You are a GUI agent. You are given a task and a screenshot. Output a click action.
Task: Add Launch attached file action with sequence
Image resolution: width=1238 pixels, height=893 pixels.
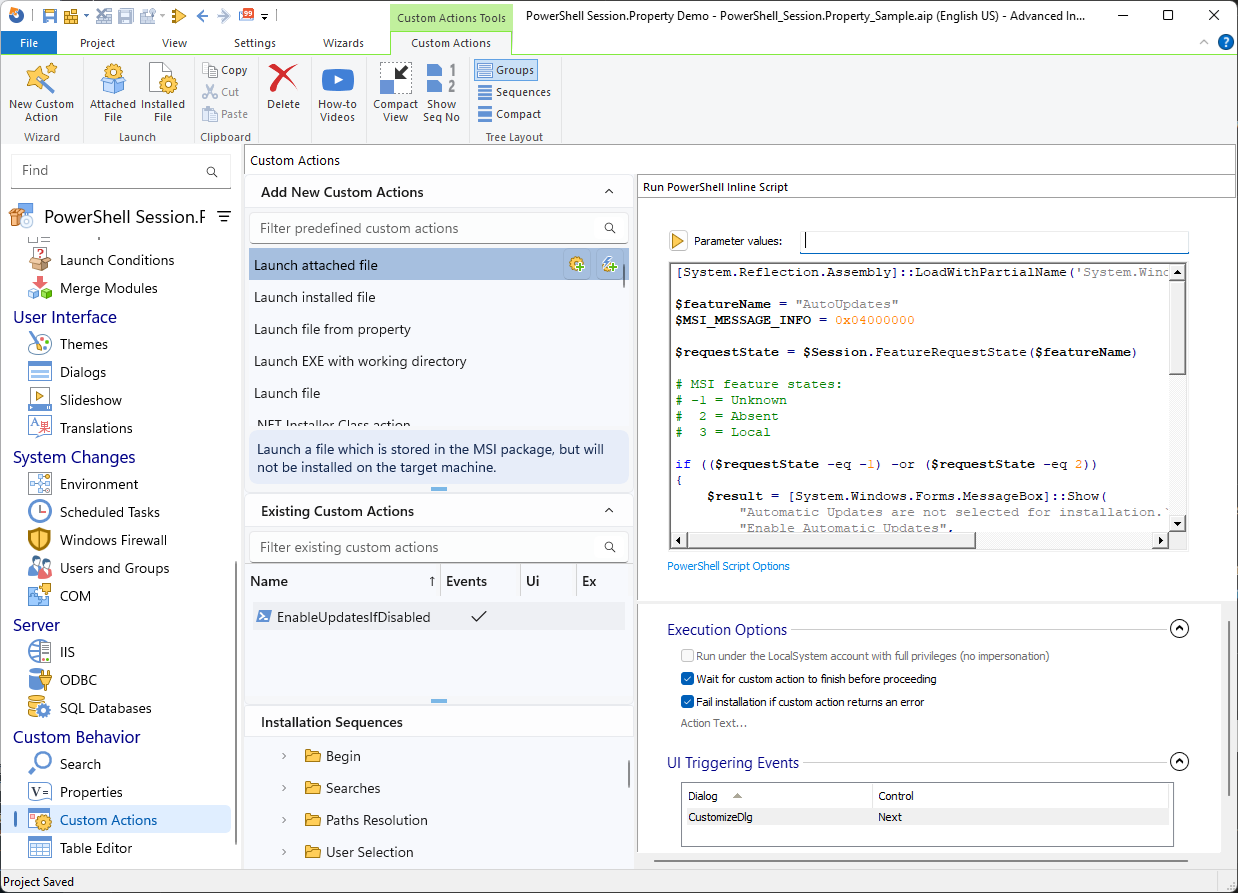point(577,265)
